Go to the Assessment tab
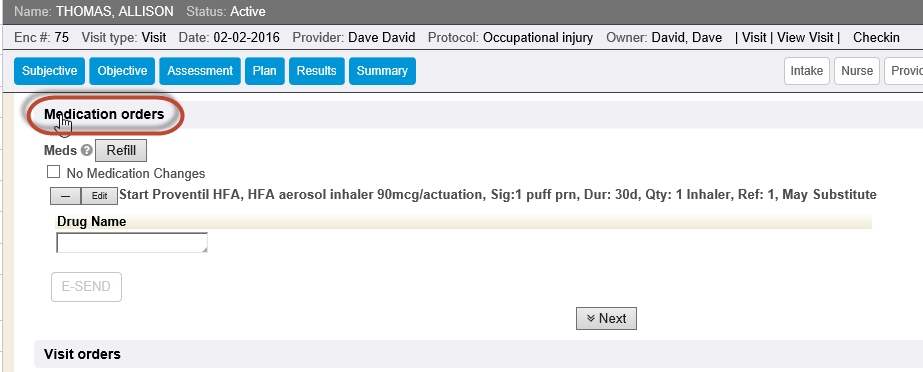Viewport: 923px width, 372px height. pos(200,71)
